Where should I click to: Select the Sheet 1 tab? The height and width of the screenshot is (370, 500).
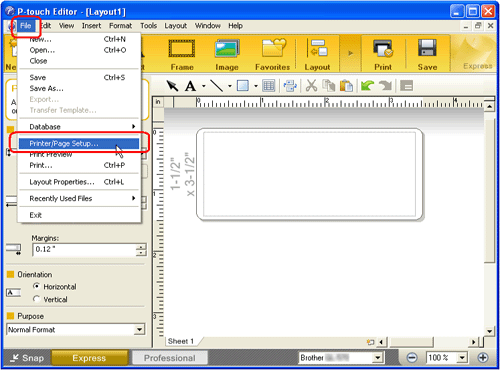click(x=181, y=341)
